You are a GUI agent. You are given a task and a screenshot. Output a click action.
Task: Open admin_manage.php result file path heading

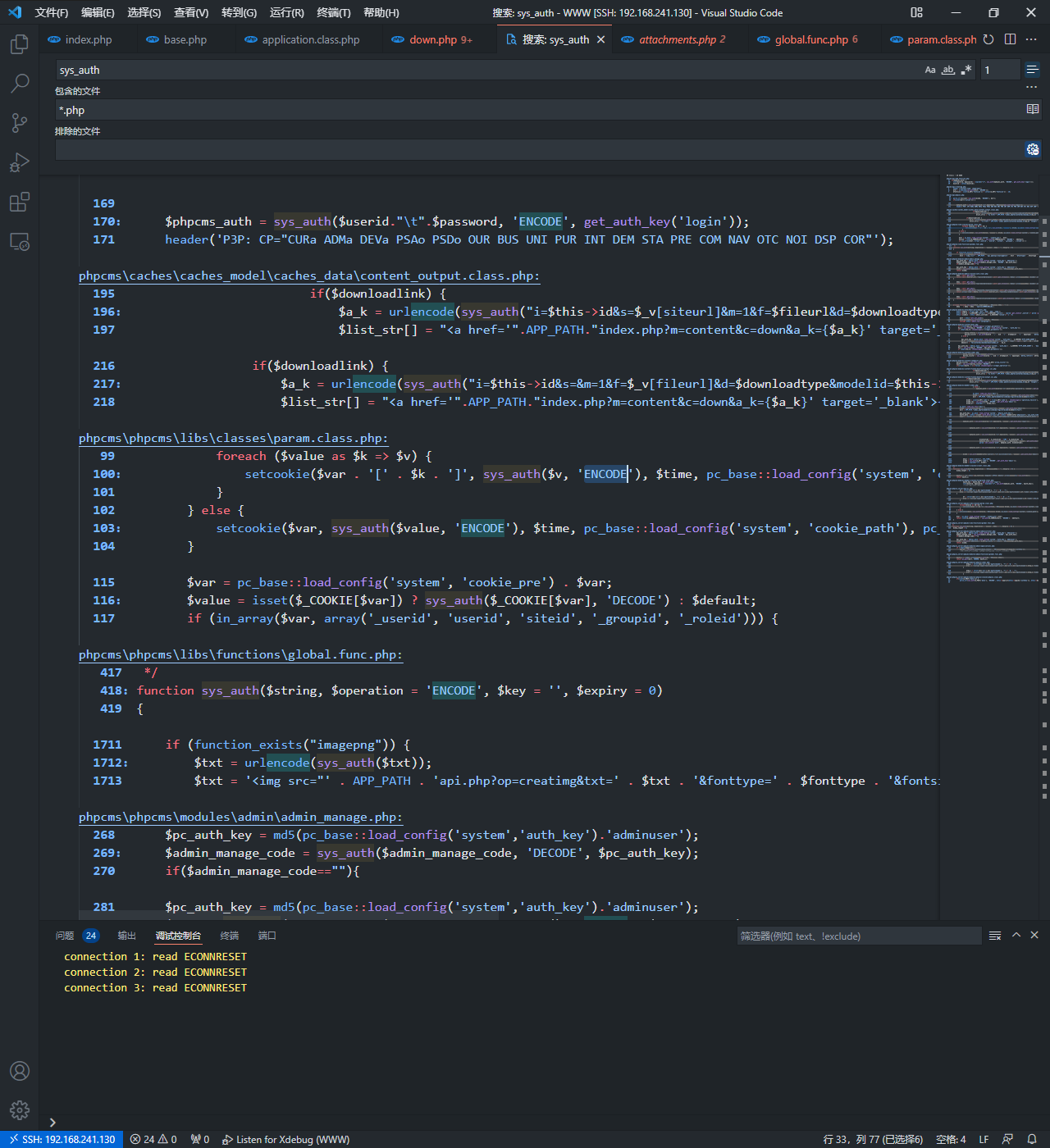click(x=241, y=817)
